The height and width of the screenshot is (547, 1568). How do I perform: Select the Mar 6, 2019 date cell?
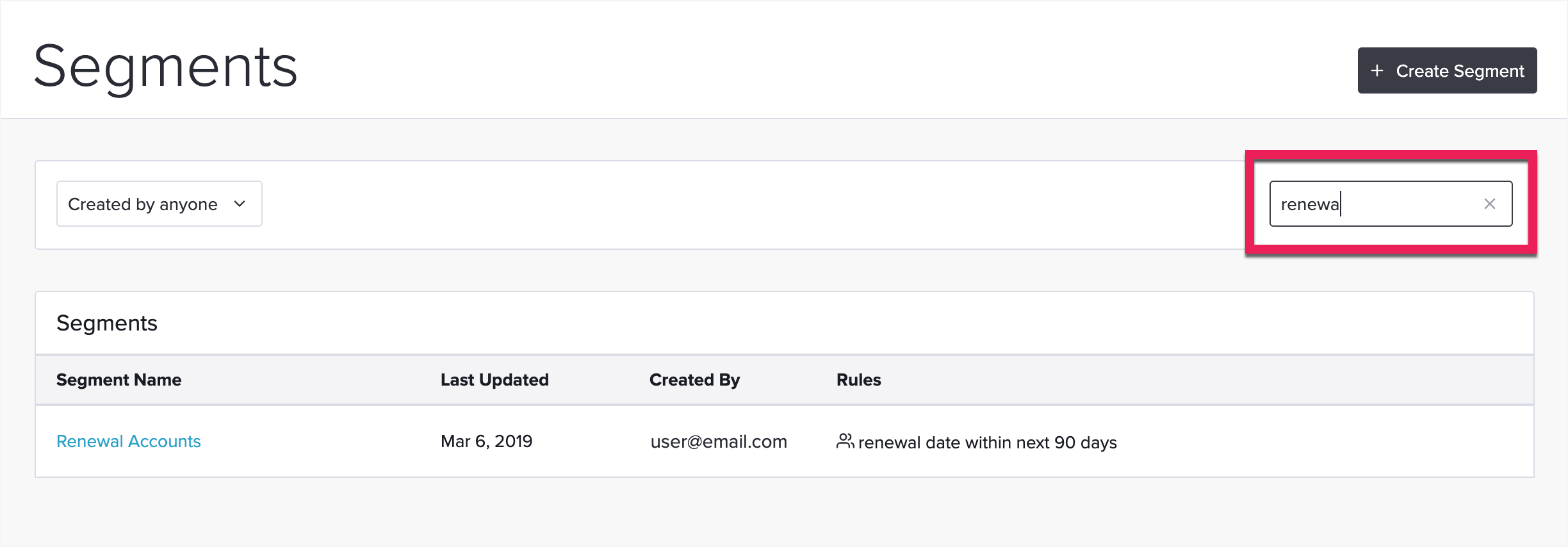[x=487, y=441]
